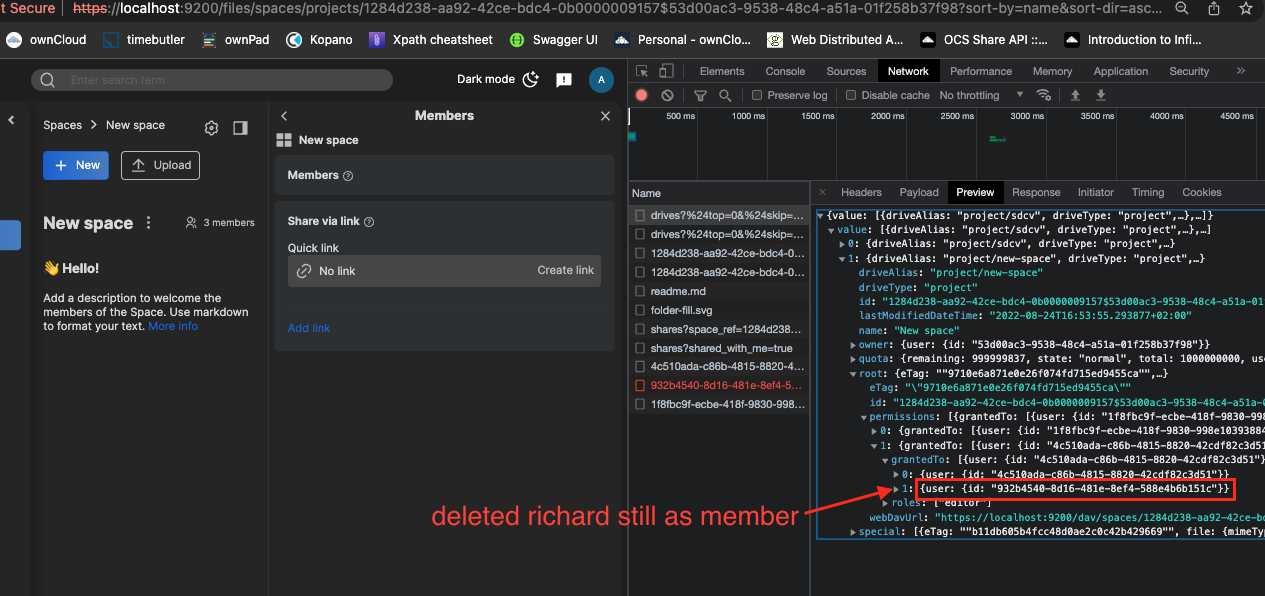The image size is (1265, 596).
Task: Check the Disable cache checkbox
Action: [850, 94]
